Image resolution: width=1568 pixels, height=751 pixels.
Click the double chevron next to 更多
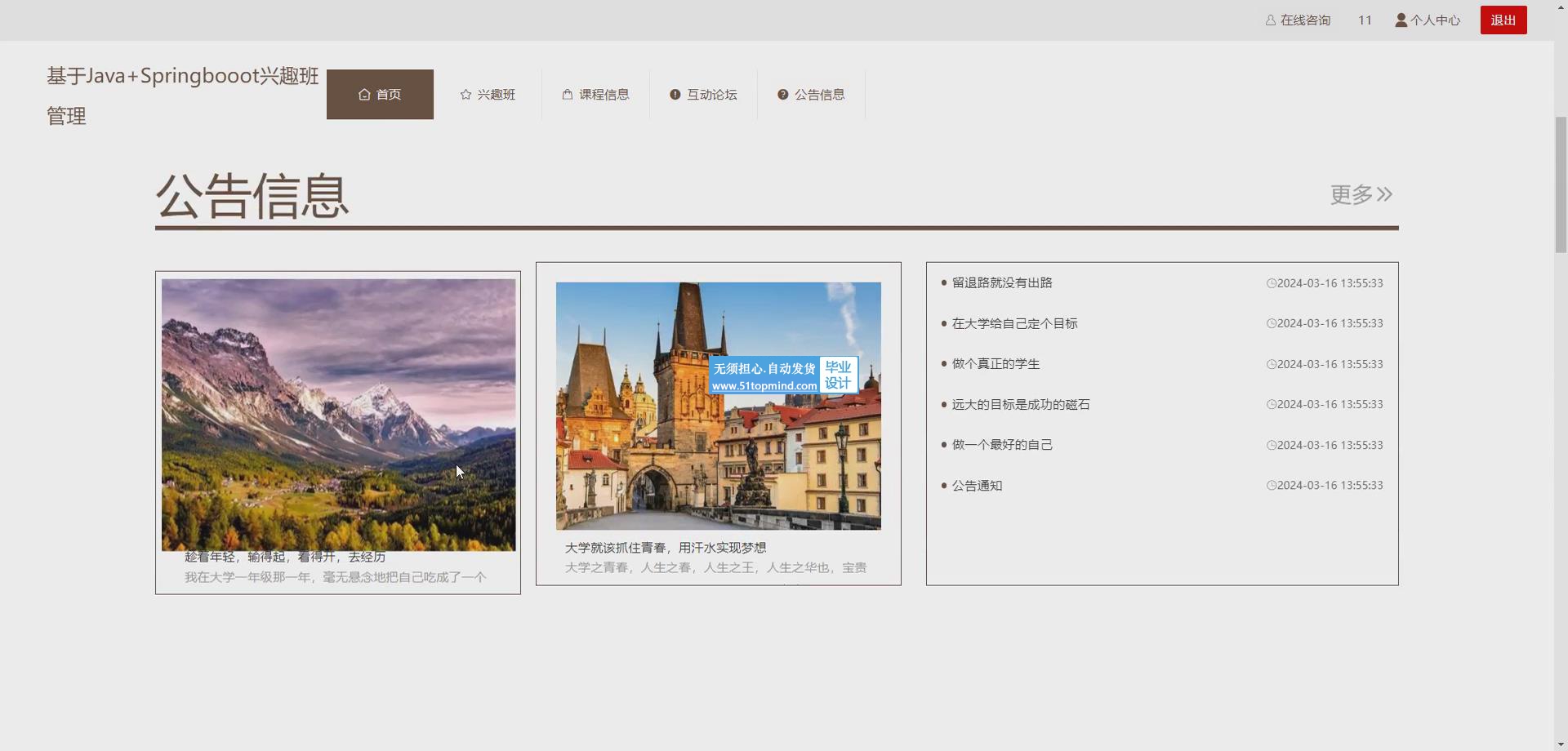1384,194
